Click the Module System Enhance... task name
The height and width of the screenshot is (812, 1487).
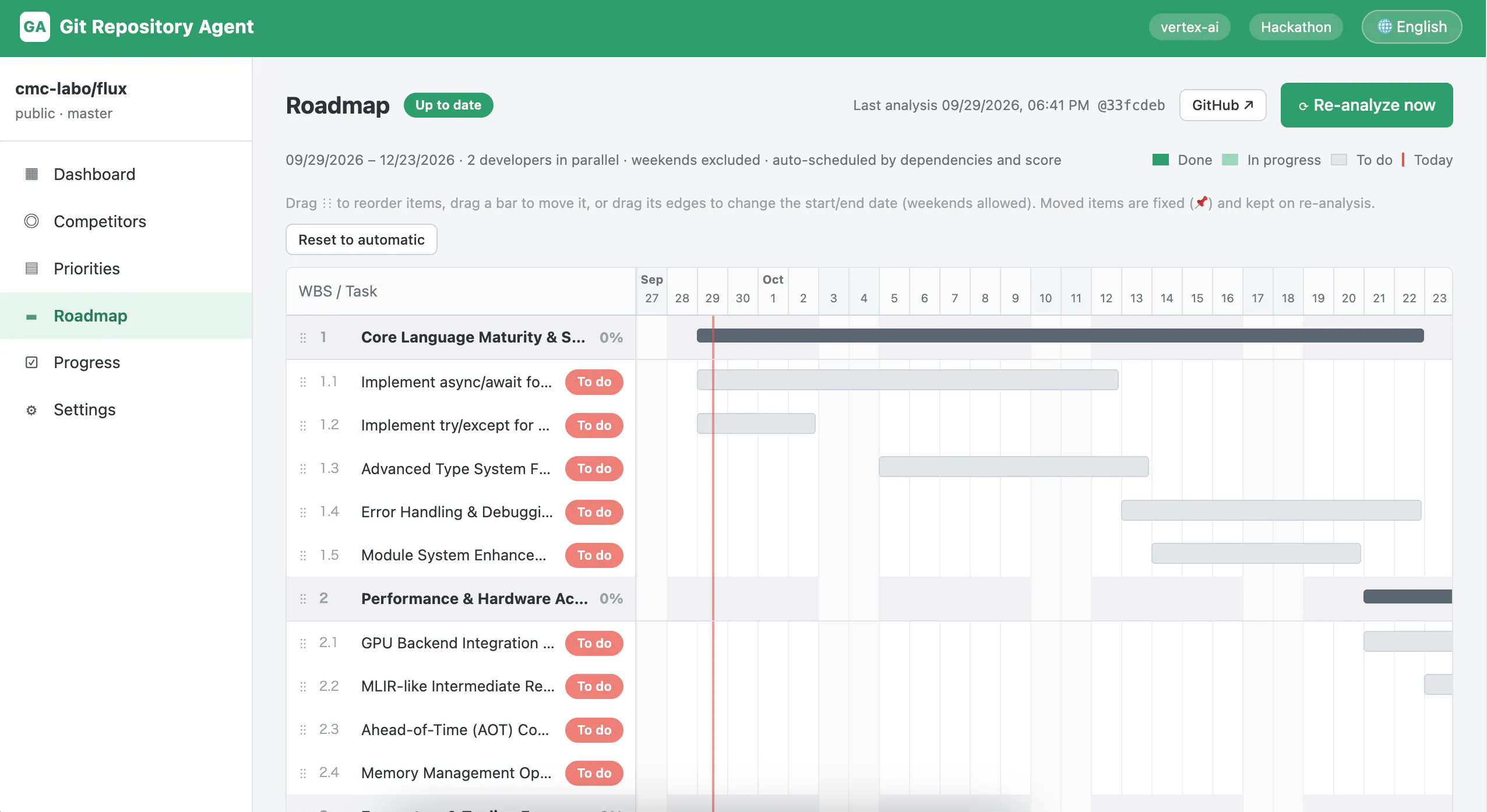pos(454,555)
